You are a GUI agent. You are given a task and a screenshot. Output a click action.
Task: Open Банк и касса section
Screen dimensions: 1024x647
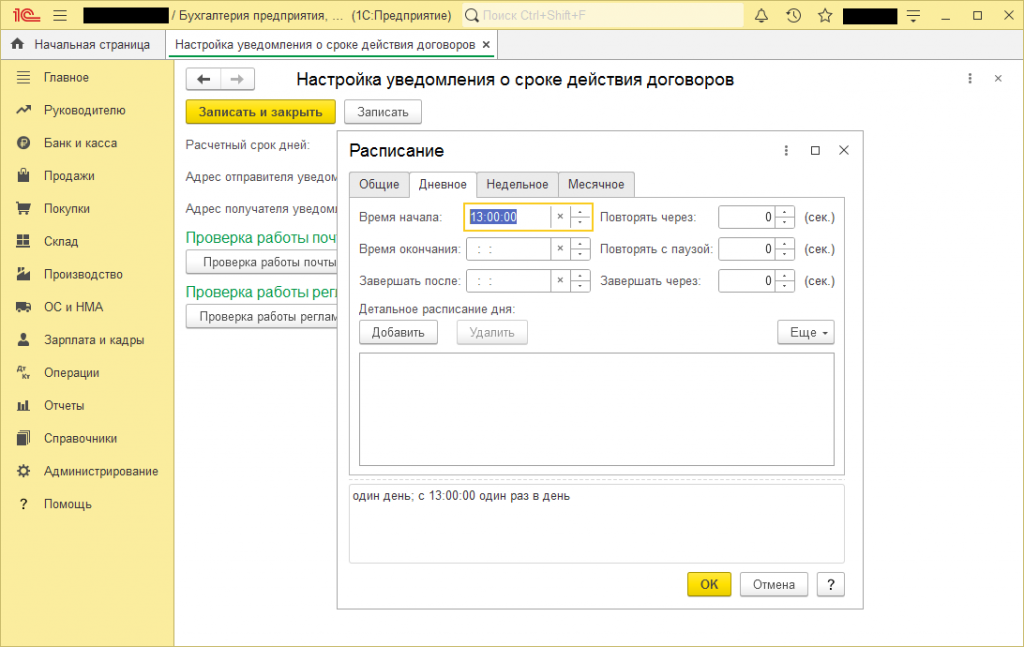coord(80,143)
